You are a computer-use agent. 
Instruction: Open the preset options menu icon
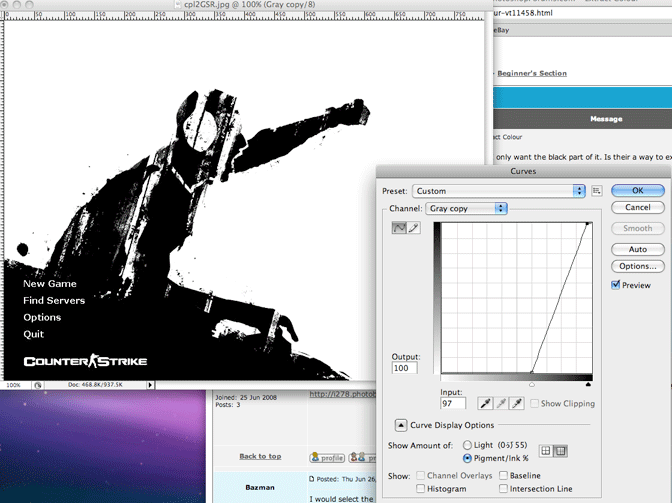597,191
